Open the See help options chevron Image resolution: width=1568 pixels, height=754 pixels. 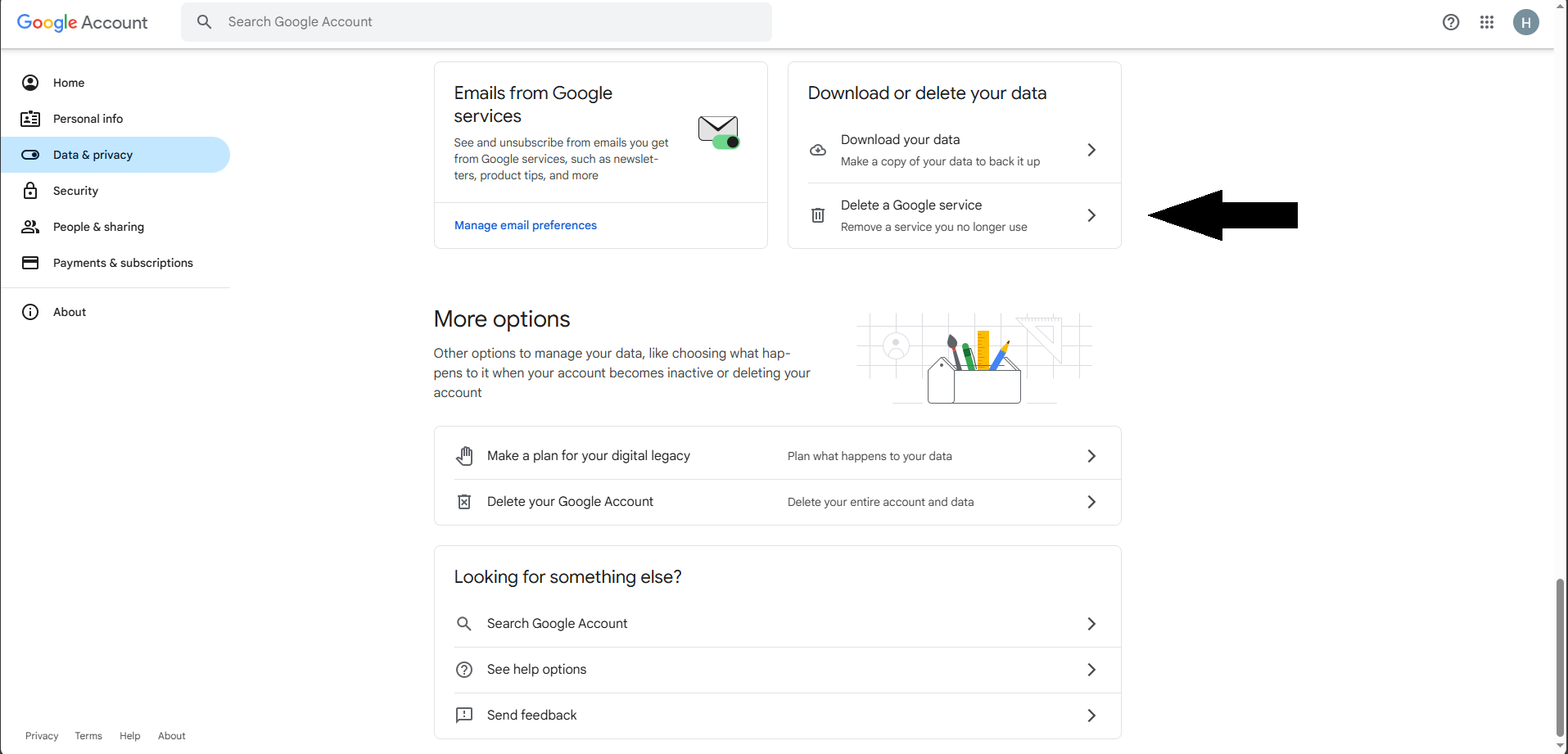(x=1091, y=670)
